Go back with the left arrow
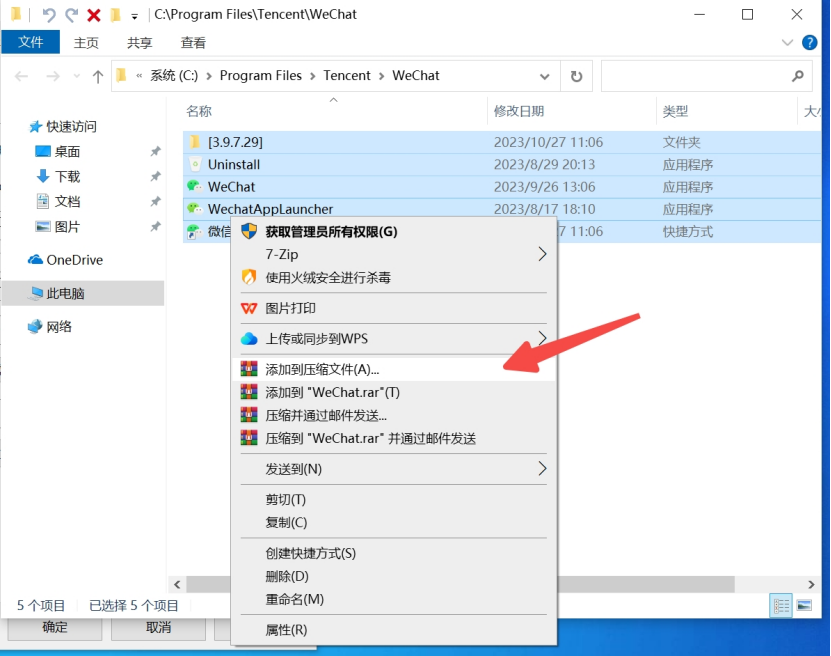Image resolution: width=831 pixels, height=656 pixels. (x=21, y=76)
